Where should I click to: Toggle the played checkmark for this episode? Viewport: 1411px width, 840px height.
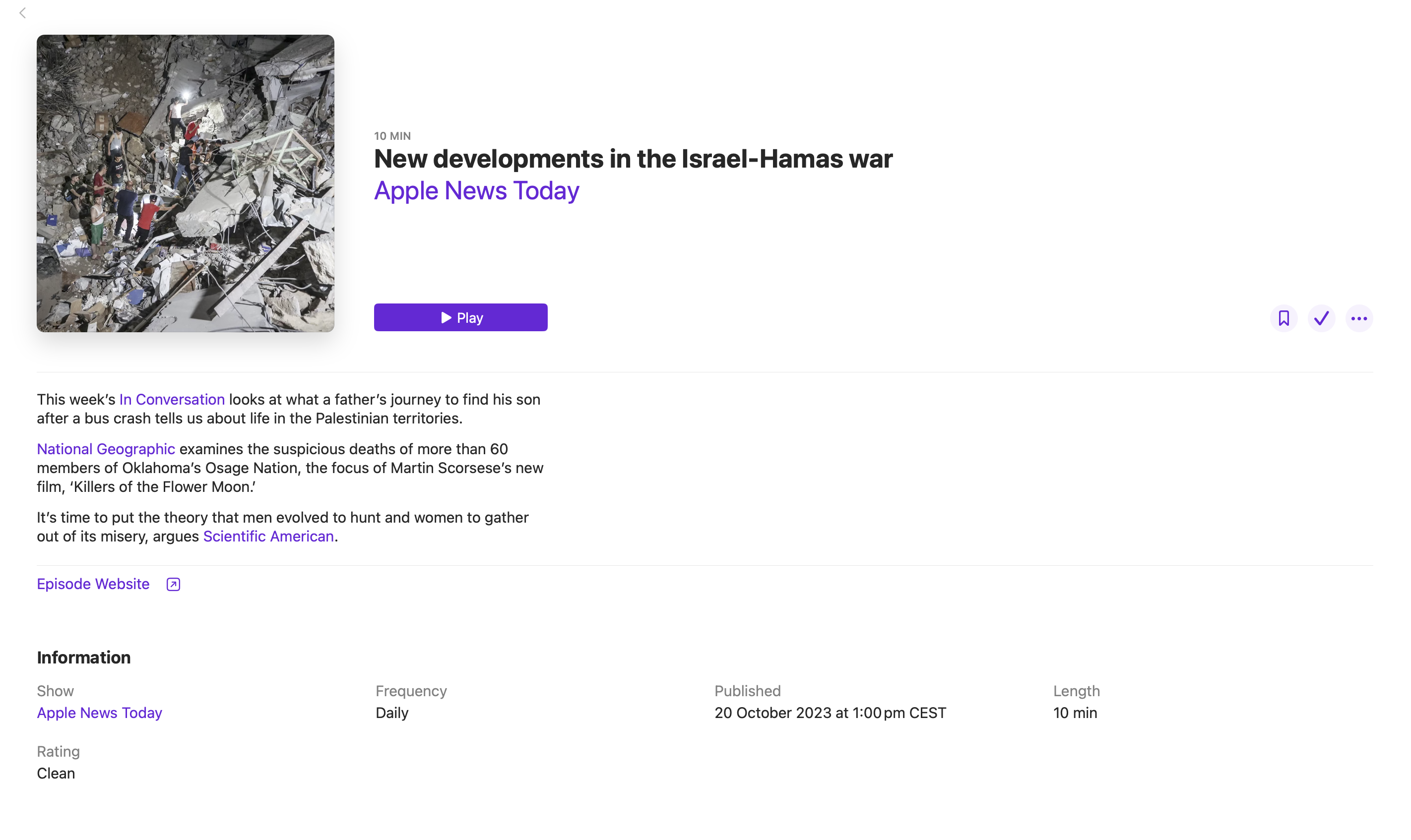point(1321,318)
